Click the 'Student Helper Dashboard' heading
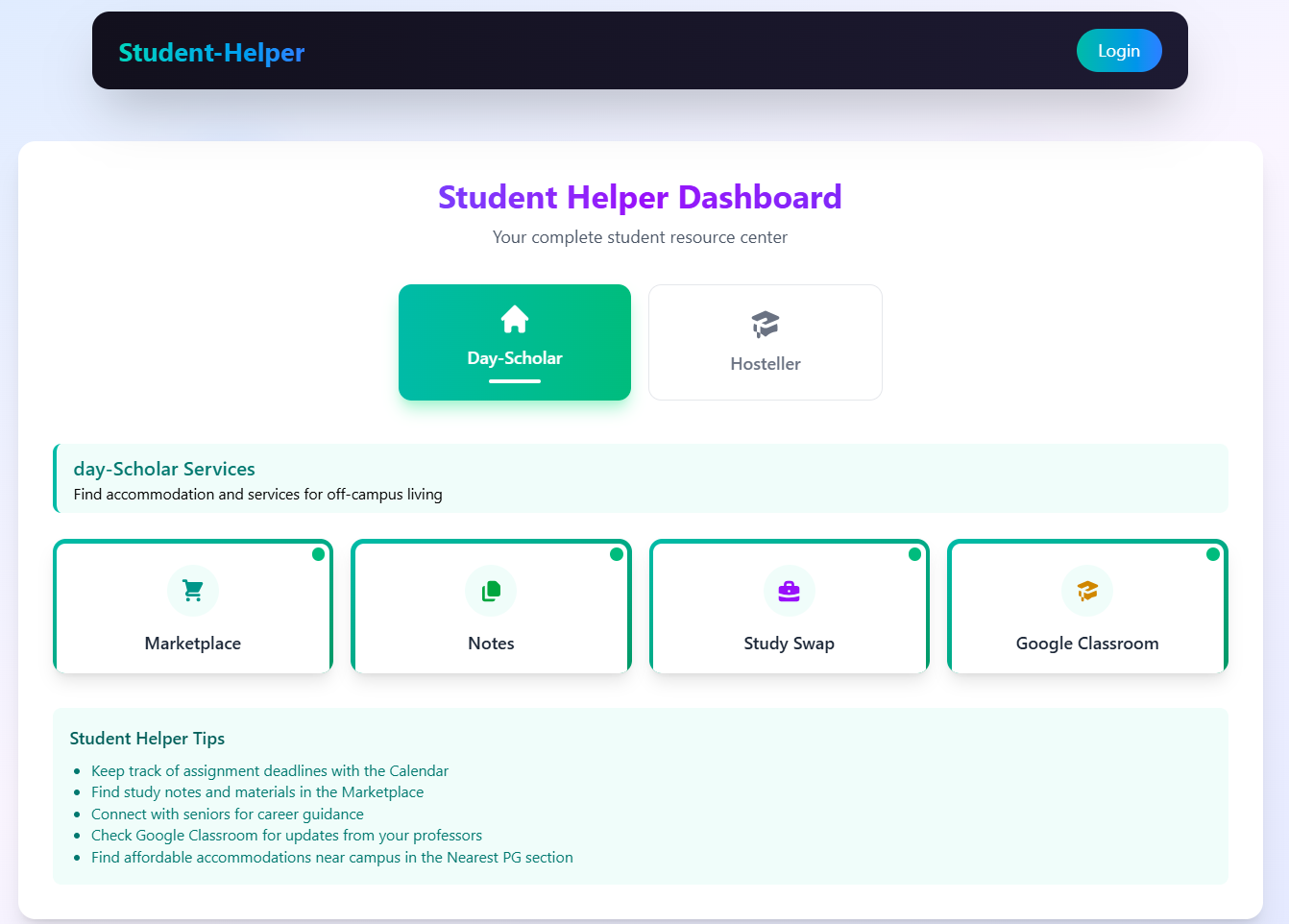 pyautogui.click(x=640, y=197)
